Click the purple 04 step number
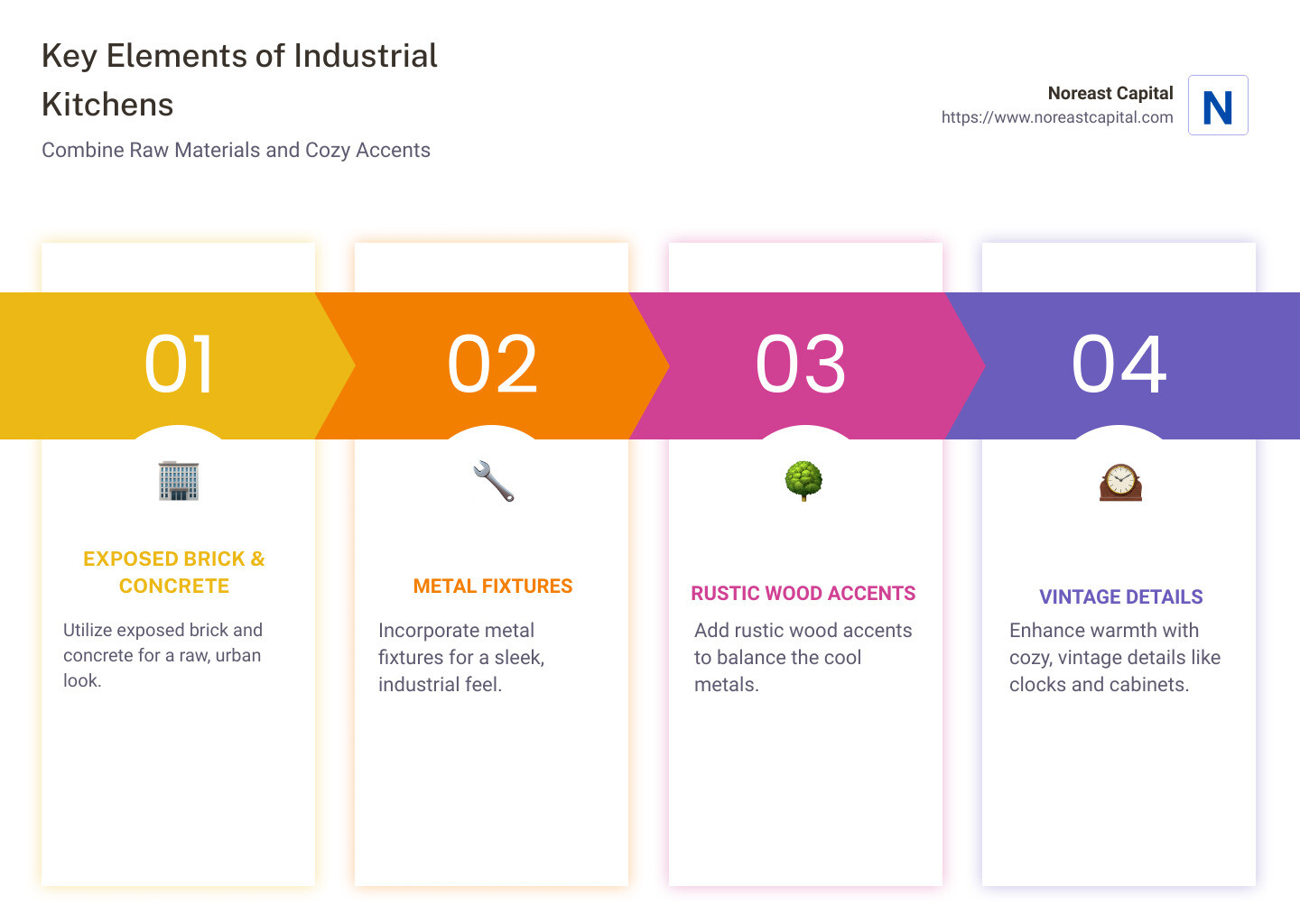1300x924 pixels. tap(1119, 365)
